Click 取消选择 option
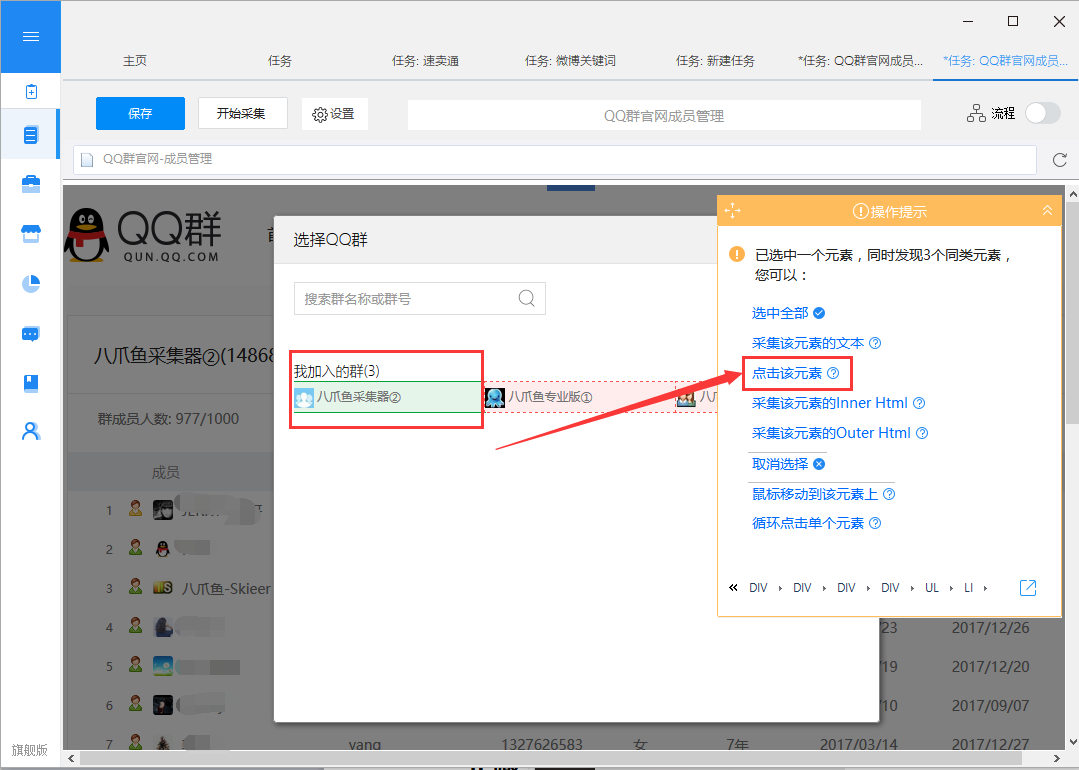 pyautogui.click(x=788, y=464)
